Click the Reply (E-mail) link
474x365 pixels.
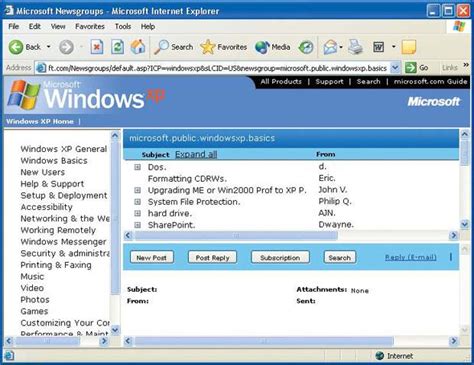click(411, 257)
